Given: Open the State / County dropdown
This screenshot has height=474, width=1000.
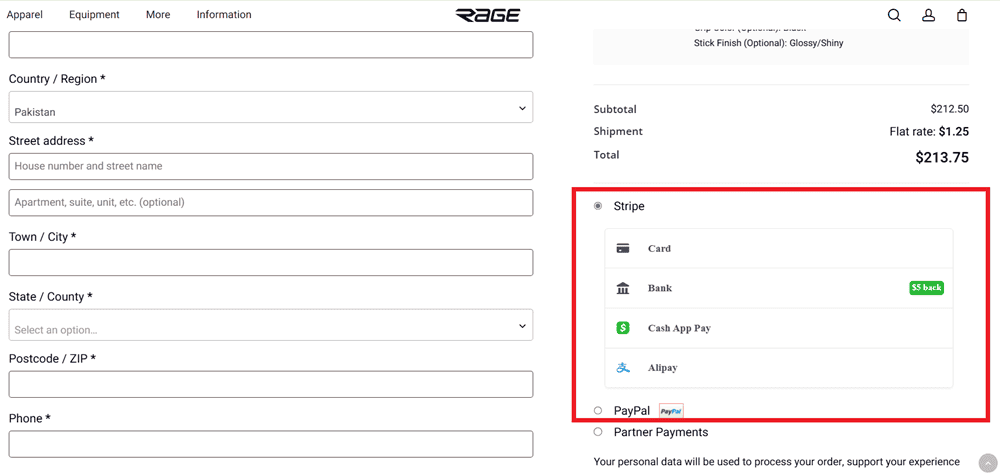Looking at the screenshot, I should coord(270,326).
